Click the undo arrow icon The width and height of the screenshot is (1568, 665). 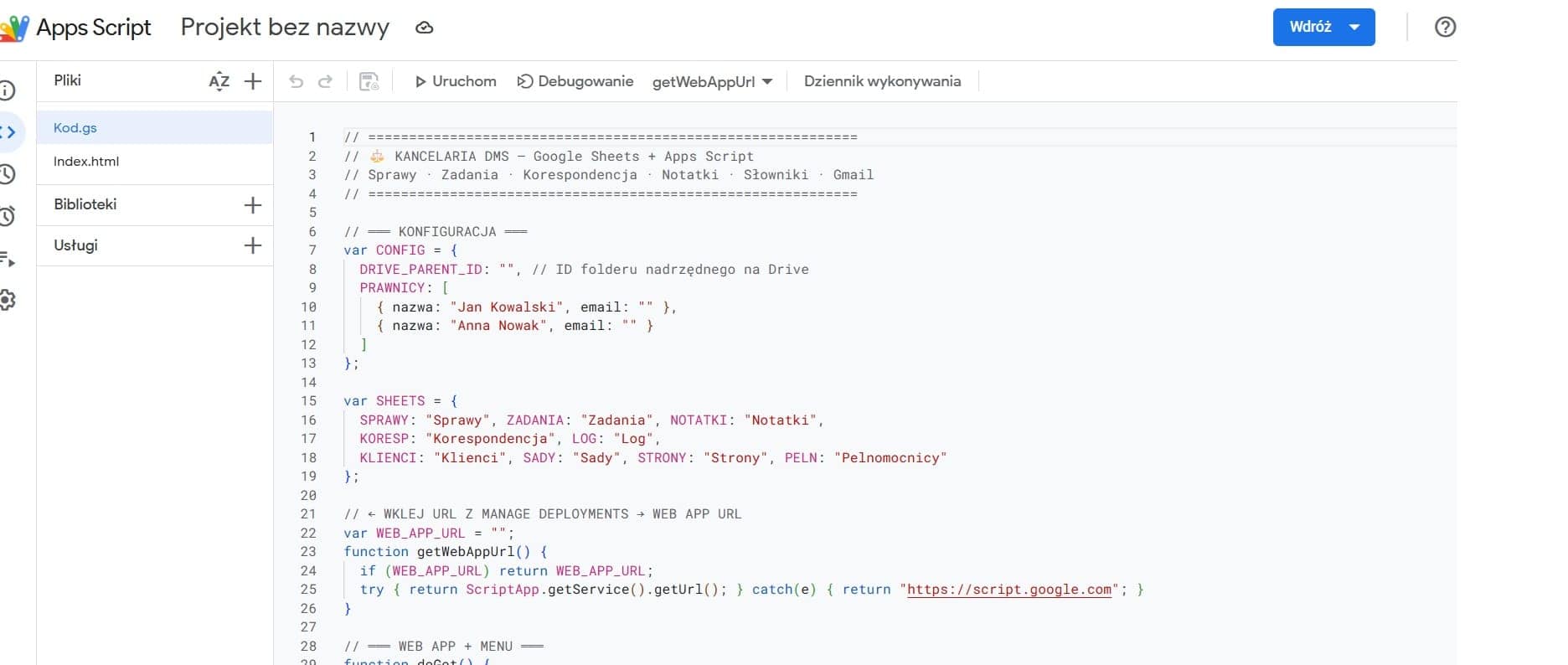point(296,81)
